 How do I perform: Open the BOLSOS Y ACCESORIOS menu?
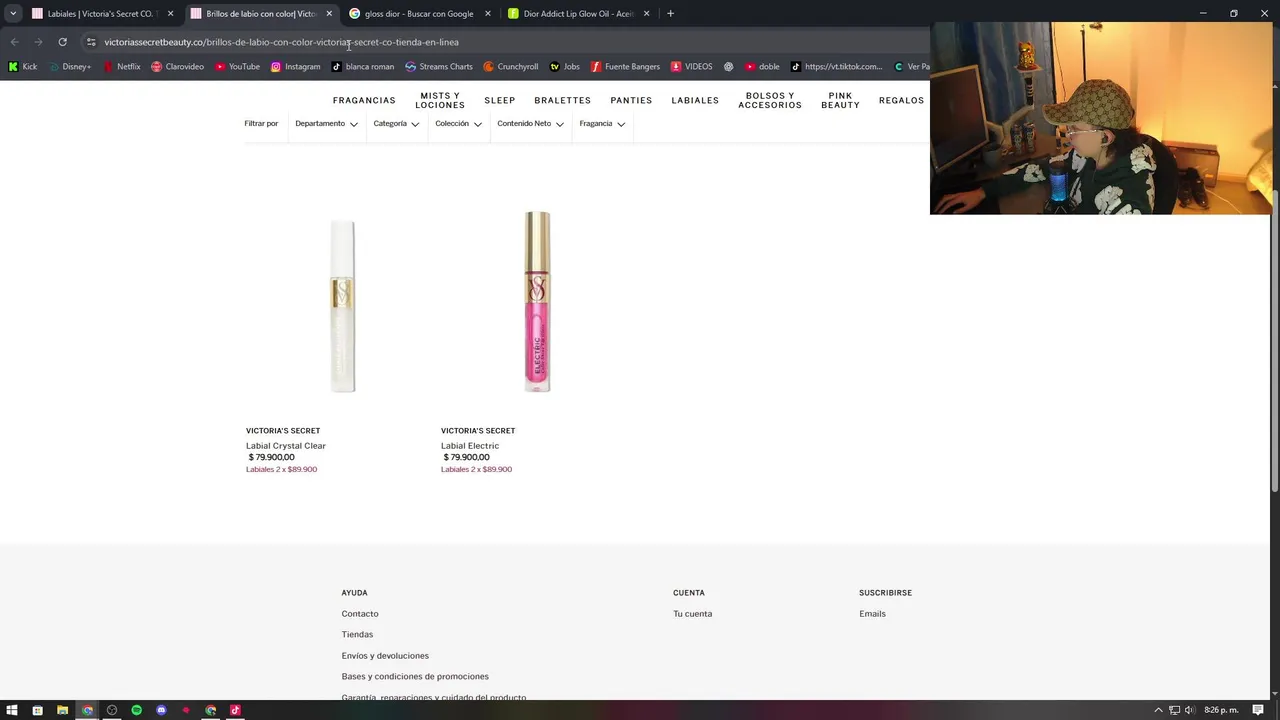770,101
